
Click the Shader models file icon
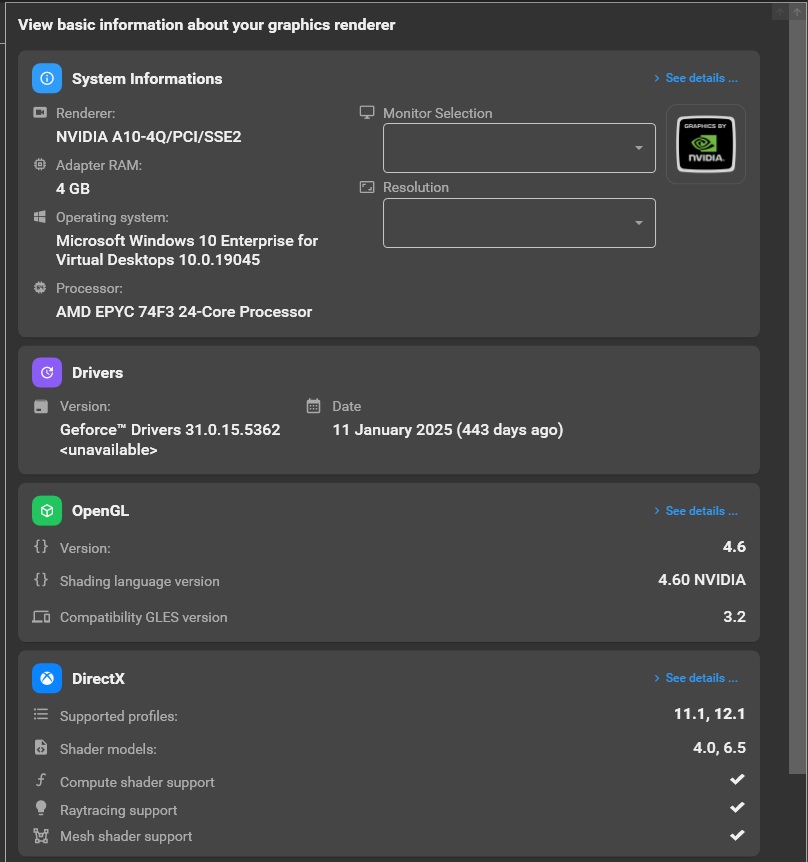coord(41,747)
